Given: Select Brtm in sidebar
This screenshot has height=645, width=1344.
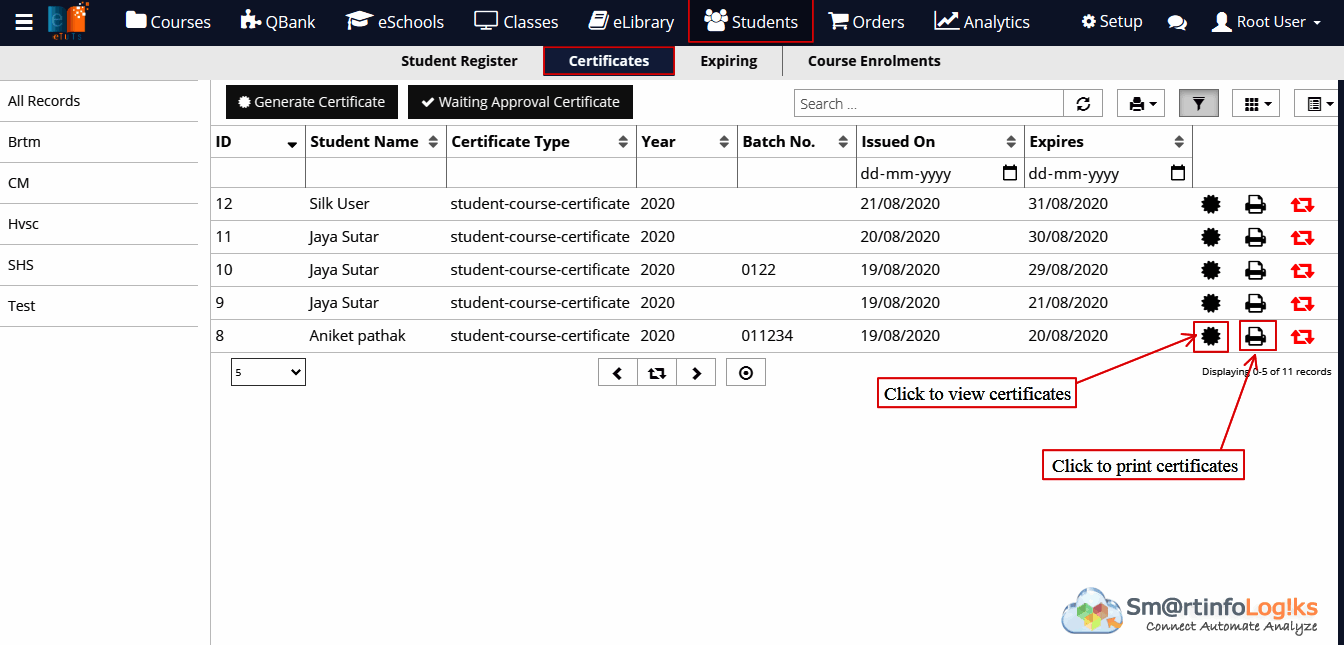Looking at the screenshot, I should 99,142.
